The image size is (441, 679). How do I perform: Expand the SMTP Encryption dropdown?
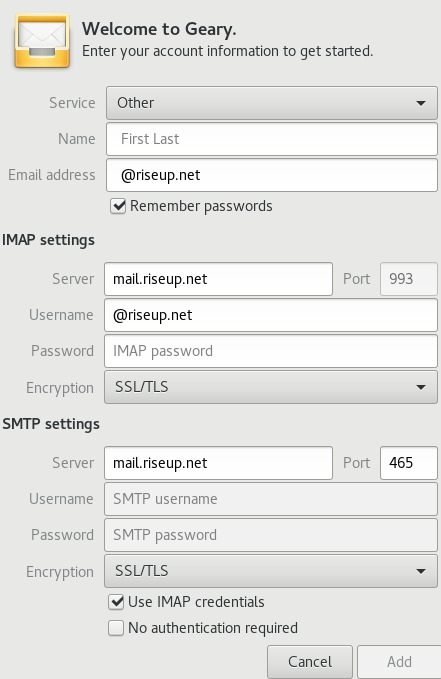point(271,571)
